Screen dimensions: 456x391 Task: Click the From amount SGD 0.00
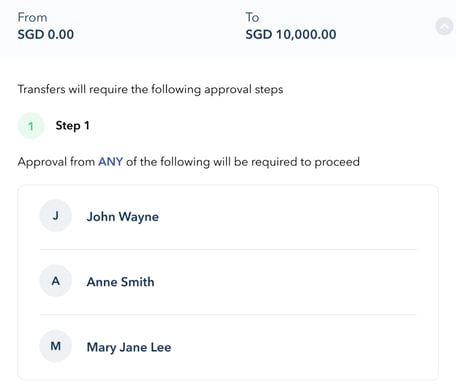pyautogui.click(x=46, y=34)
